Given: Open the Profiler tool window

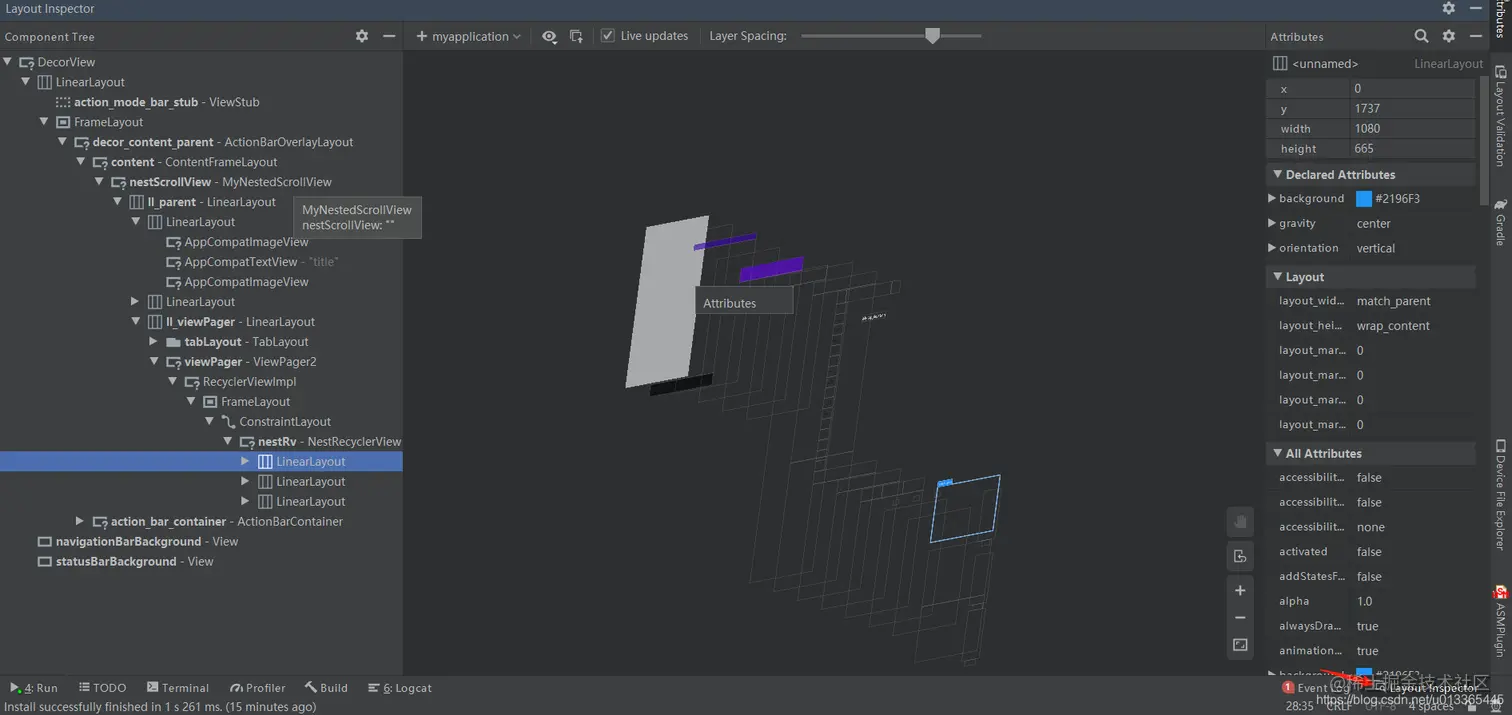Looking at the screenshot, I should coord(258,688).
